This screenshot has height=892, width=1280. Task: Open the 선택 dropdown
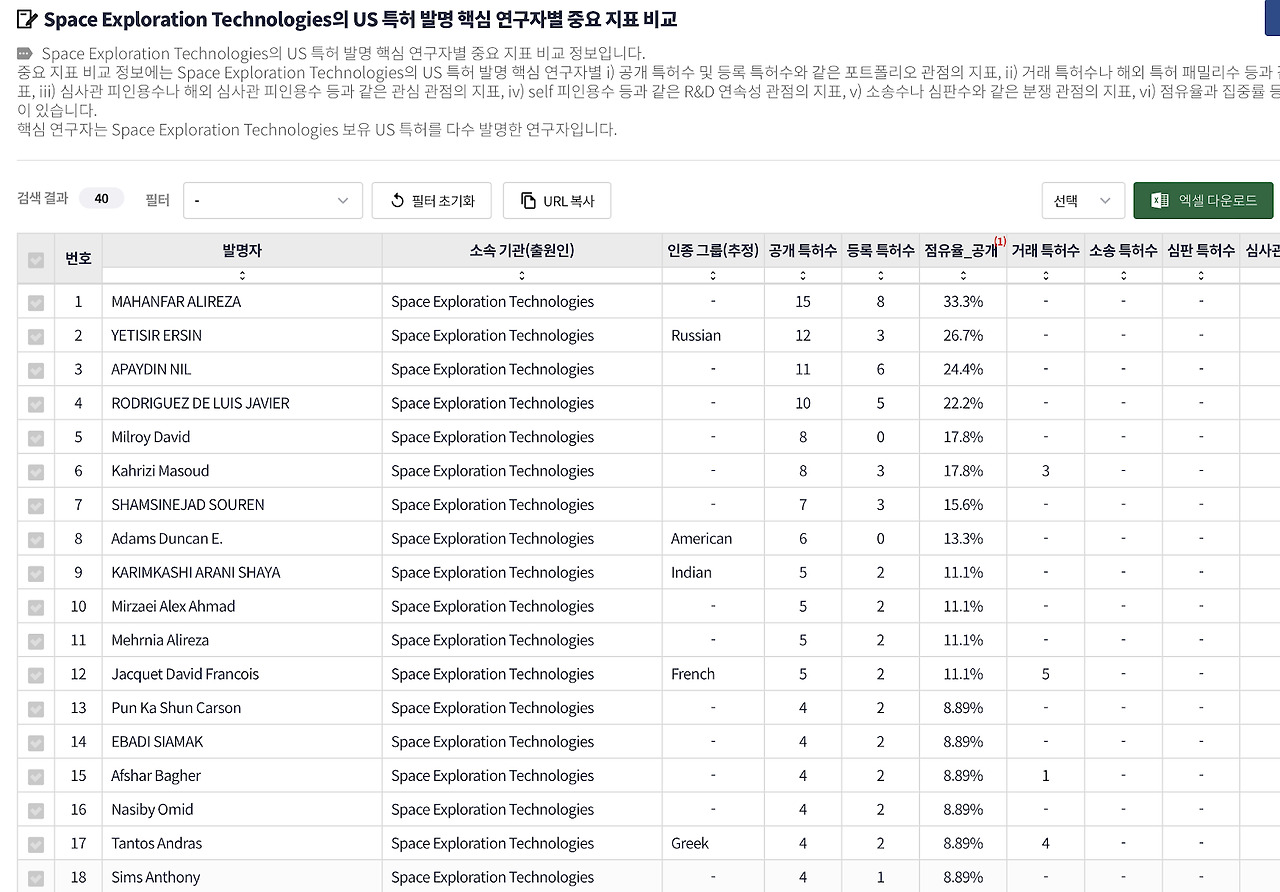pos(1083,199)
